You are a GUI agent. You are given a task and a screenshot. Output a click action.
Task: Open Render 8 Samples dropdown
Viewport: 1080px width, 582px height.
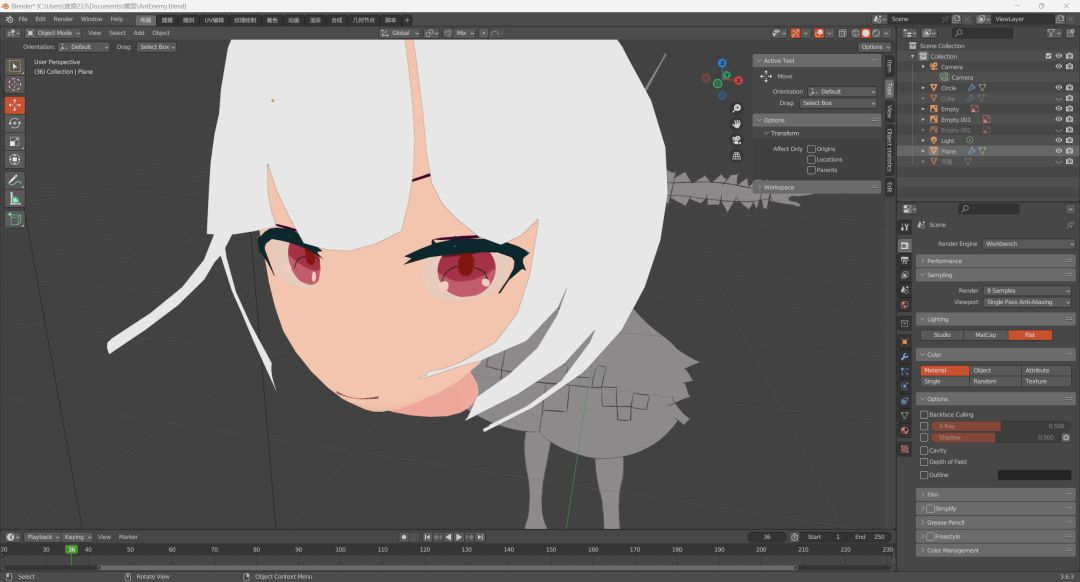(1028, 291)
